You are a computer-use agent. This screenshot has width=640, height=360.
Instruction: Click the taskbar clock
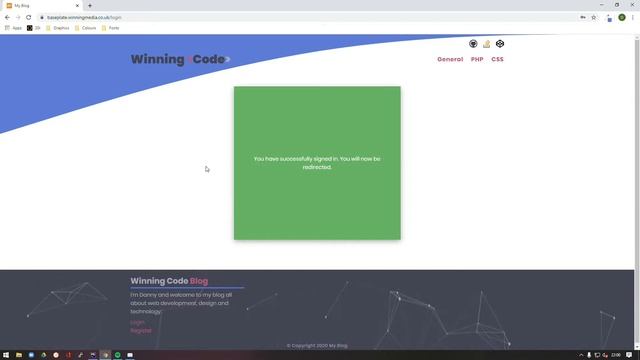tap(616, 355)
